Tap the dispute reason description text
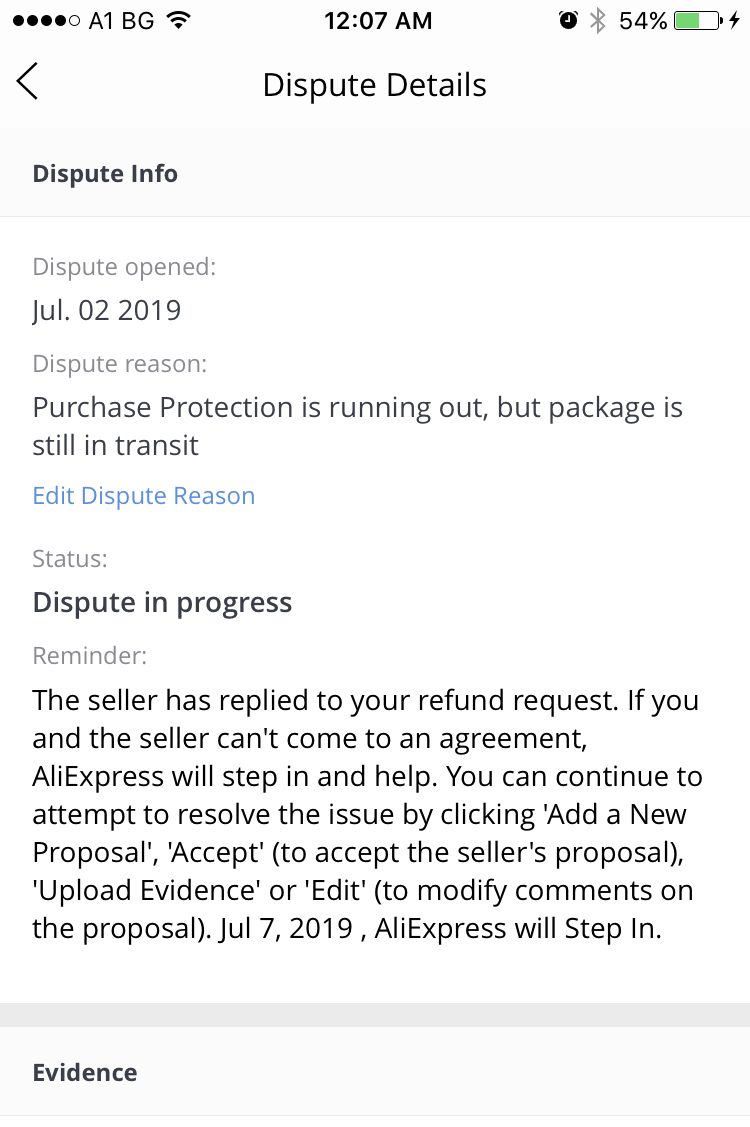 point(357,426)
